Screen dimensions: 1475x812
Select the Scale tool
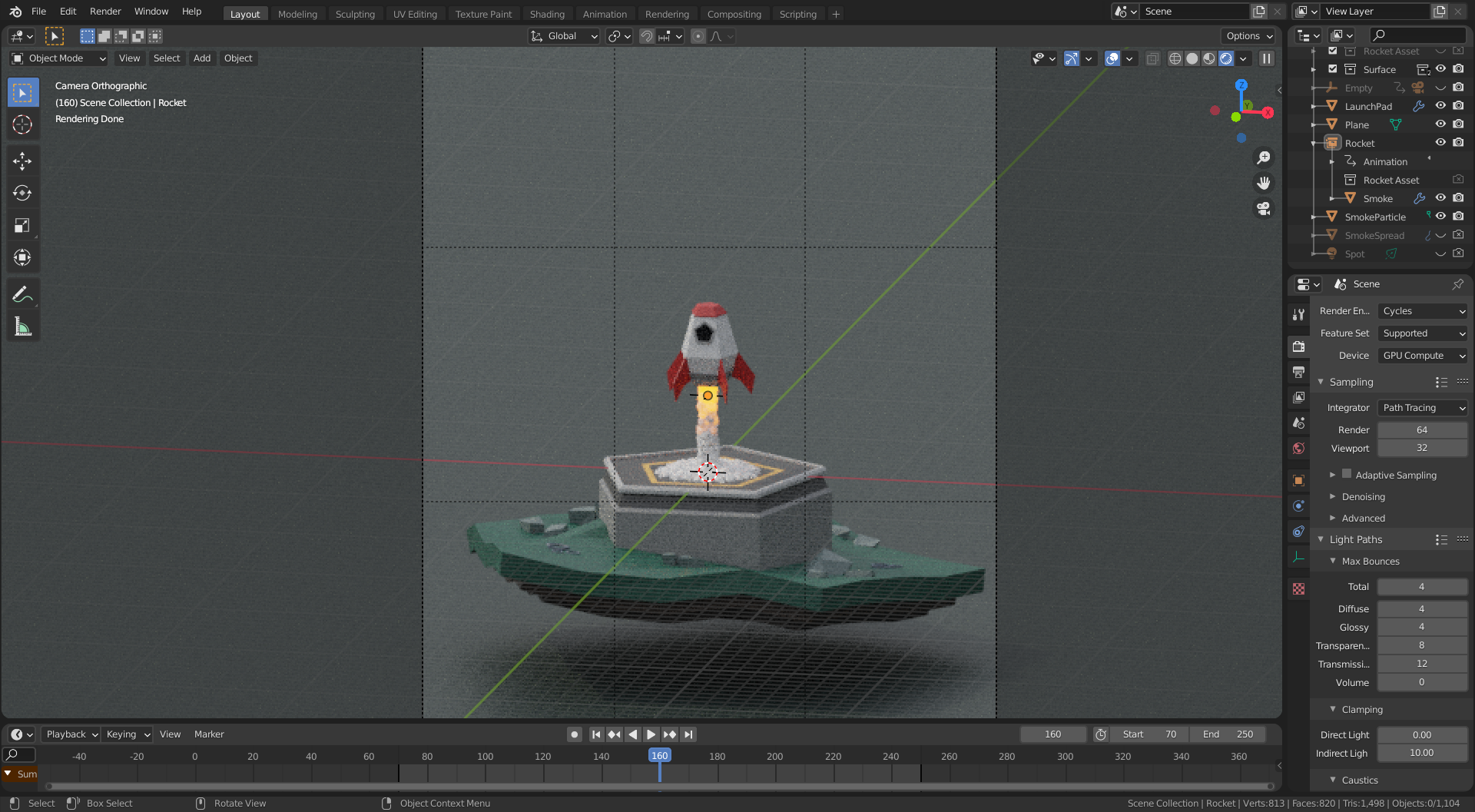pos(23,225)
